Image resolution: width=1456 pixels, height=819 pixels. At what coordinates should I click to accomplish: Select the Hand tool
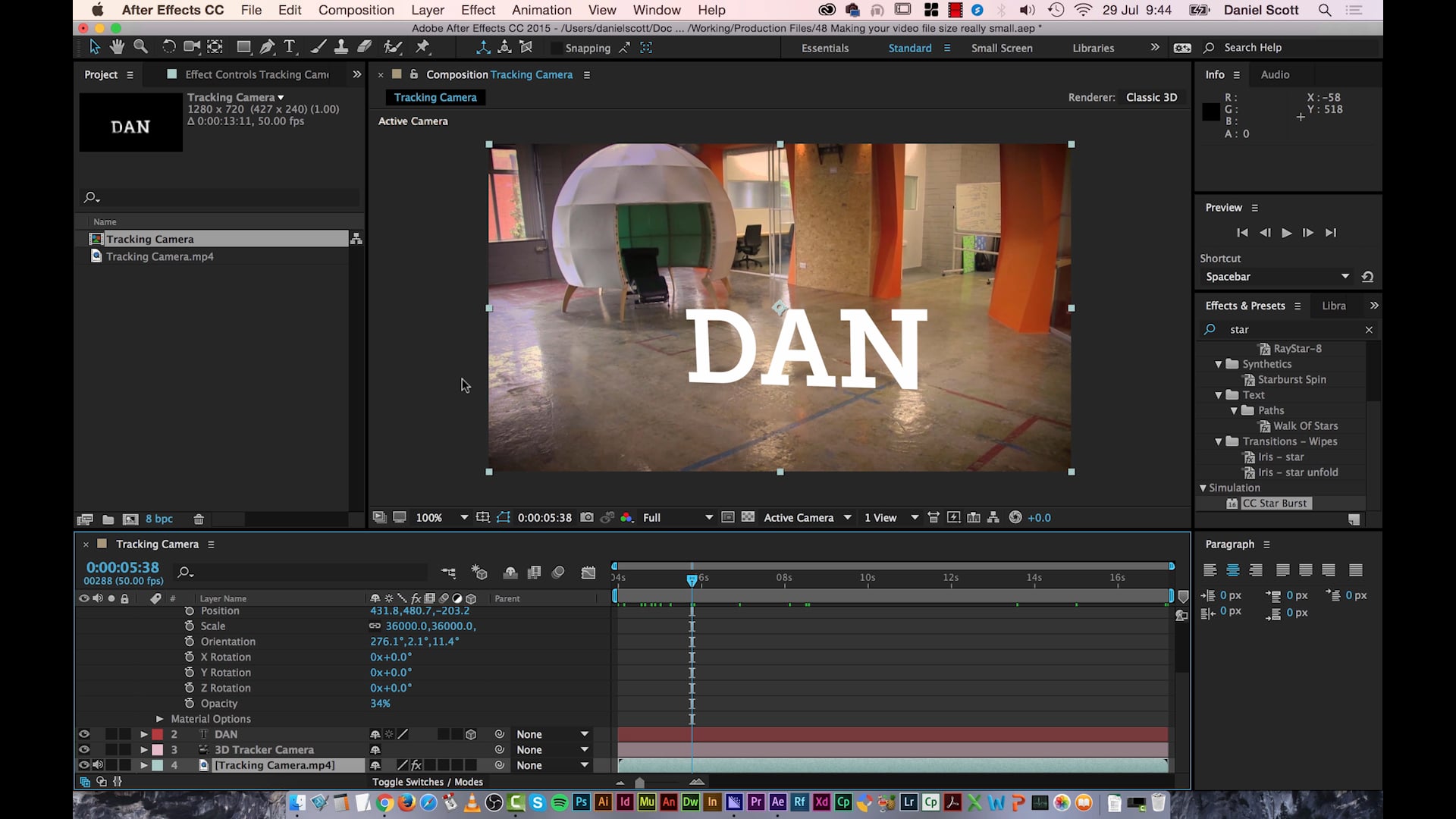(117, 47)
